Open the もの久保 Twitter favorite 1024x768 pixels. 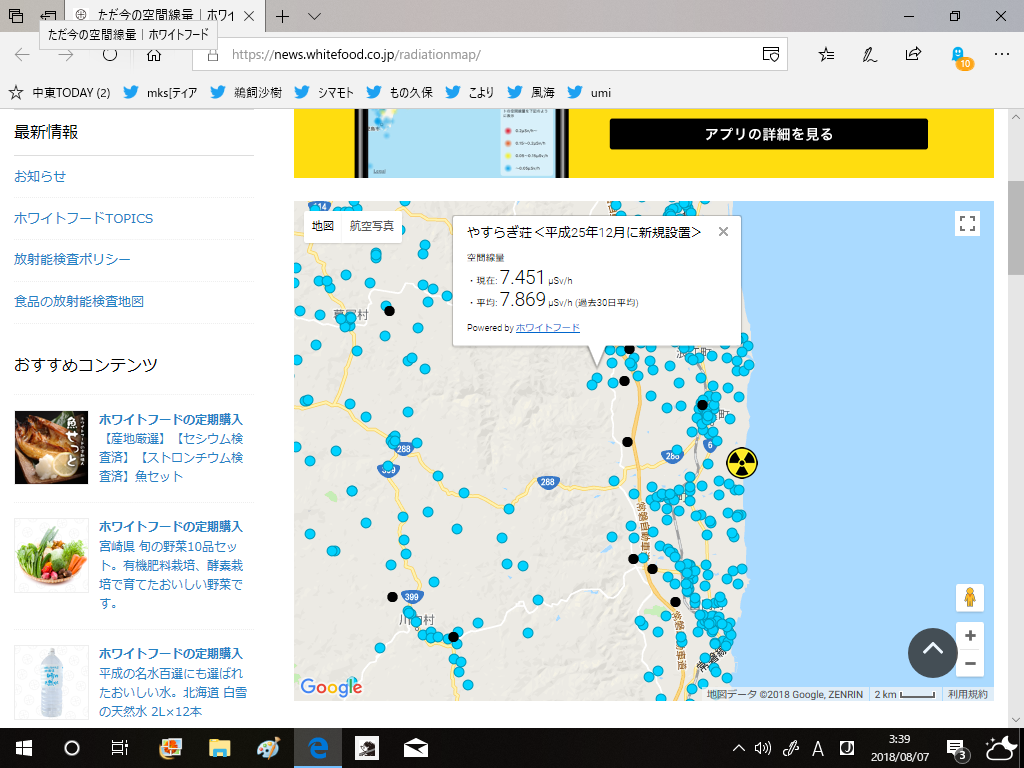click(x=399, y=93)
